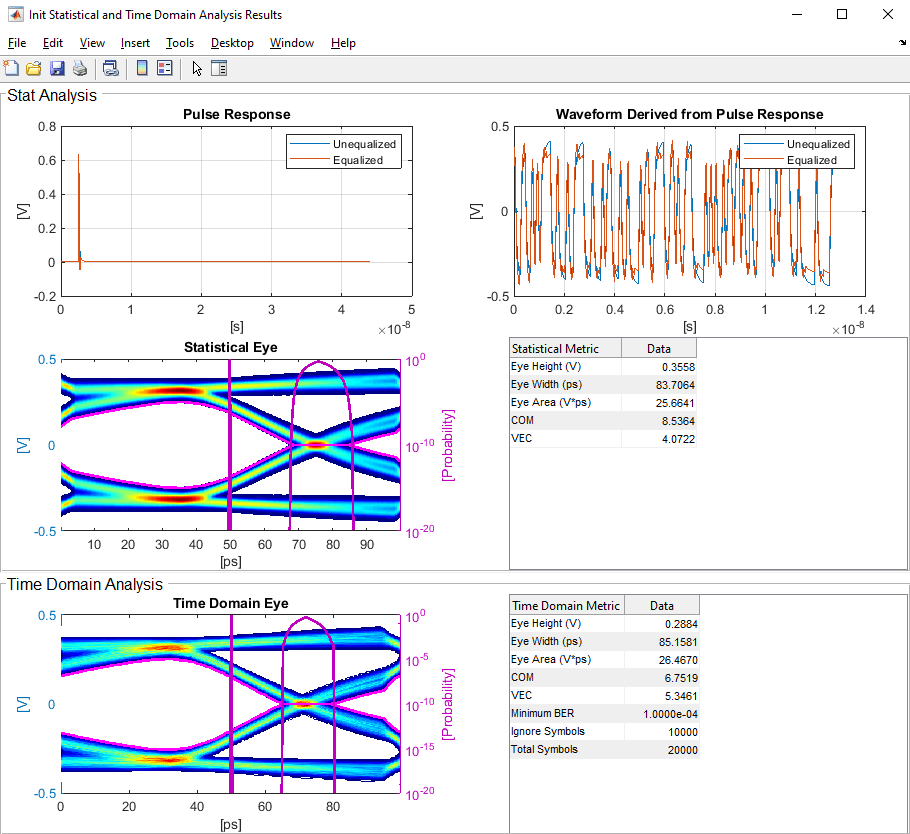Toggle the Insert Colorbar icon
Screen dimensions: 910x834
click(x=142, y=68)
